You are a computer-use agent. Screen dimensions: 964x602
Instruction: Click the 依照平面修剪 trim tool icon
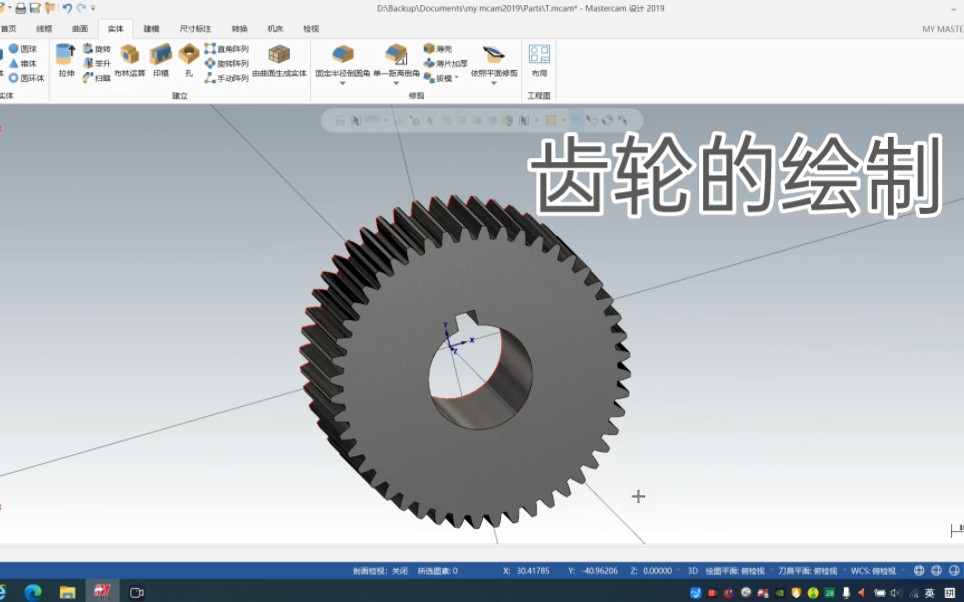494,55
